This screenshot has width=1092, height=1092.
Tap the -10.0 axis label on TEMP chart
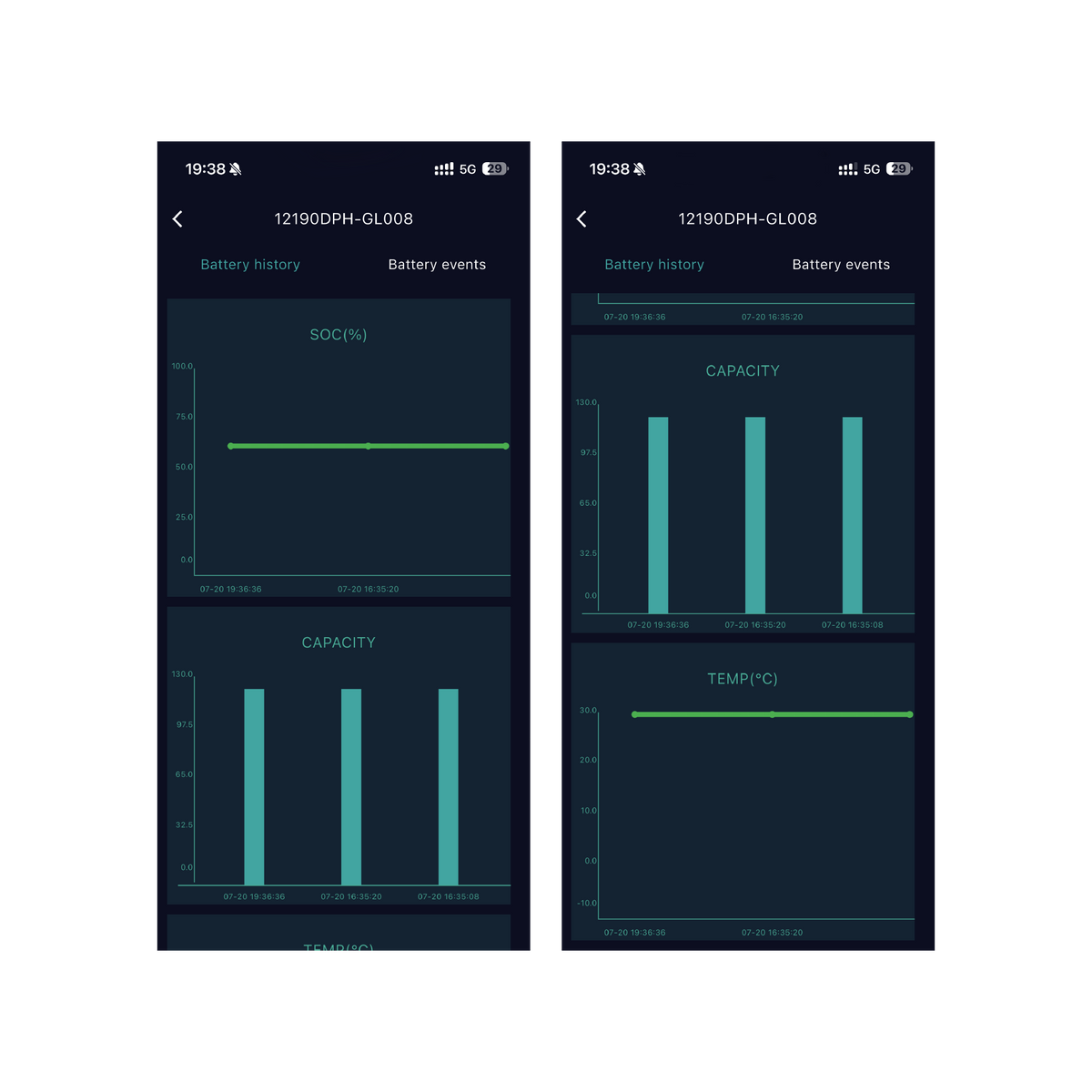(x=587, y=904)
